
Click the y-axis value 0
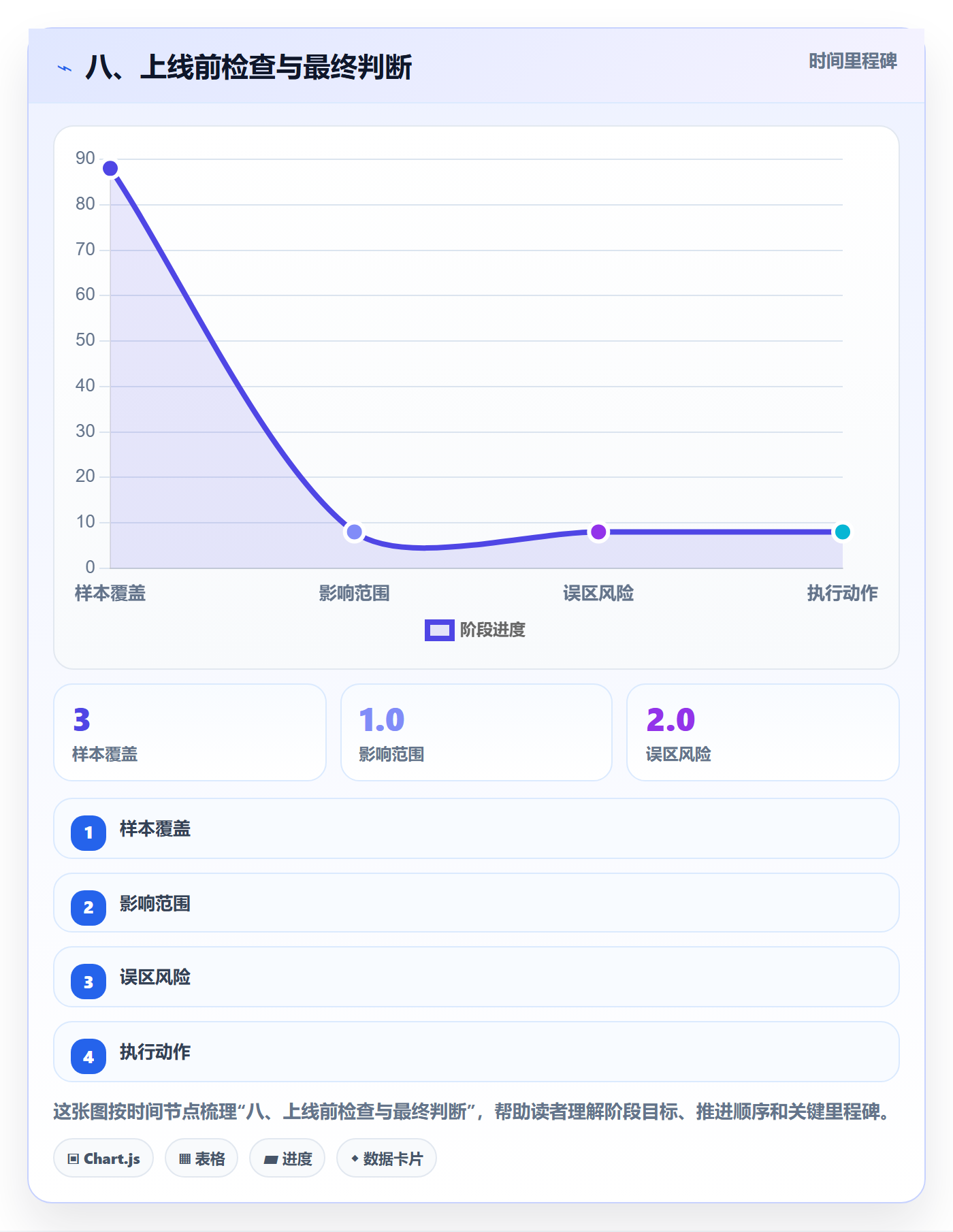tap(90, 567)
